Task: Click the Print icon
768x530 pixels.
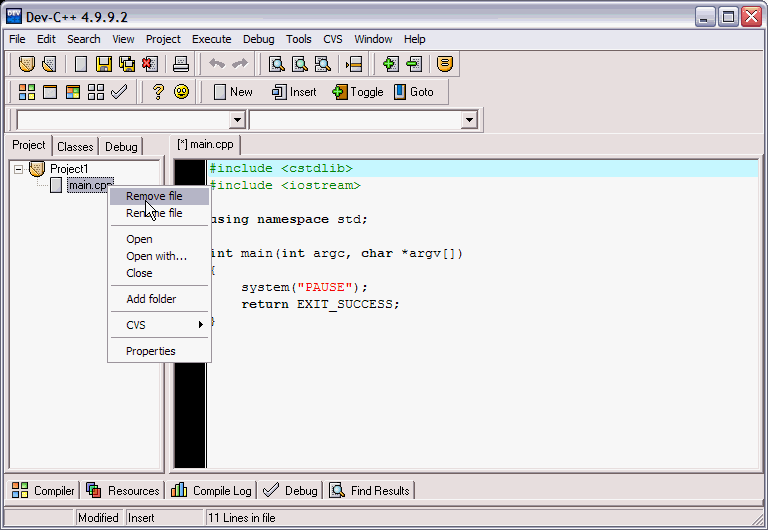Action: 181,64
